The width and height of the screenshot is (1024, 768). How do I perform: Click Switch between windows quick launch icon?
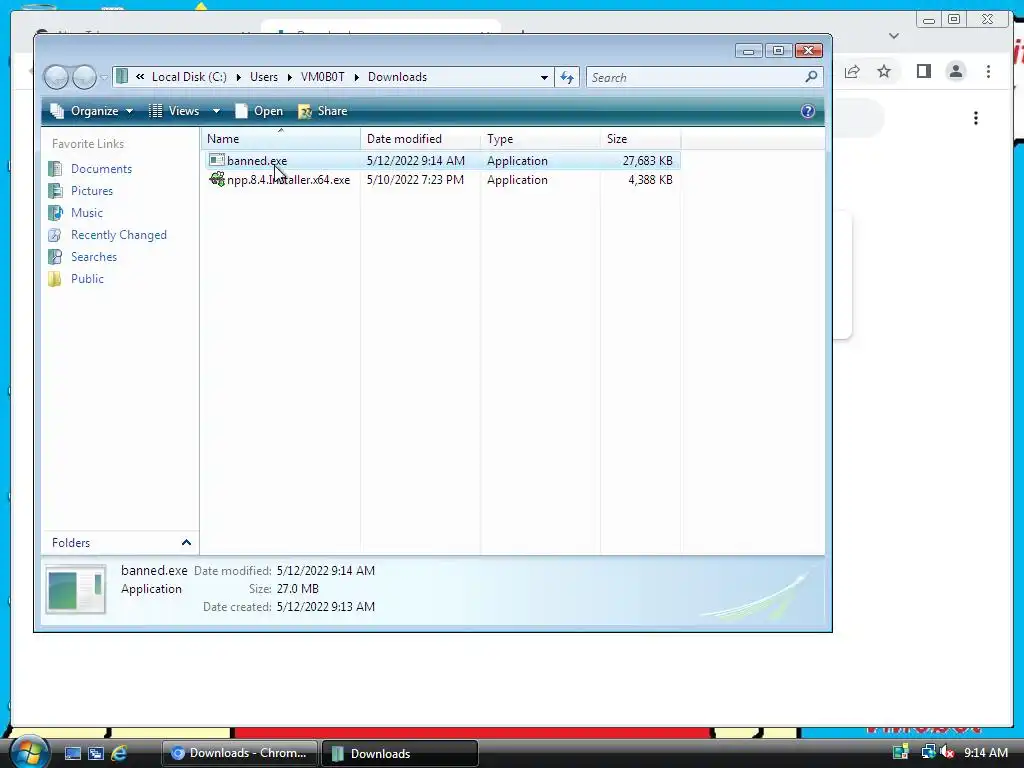[95, 753]
